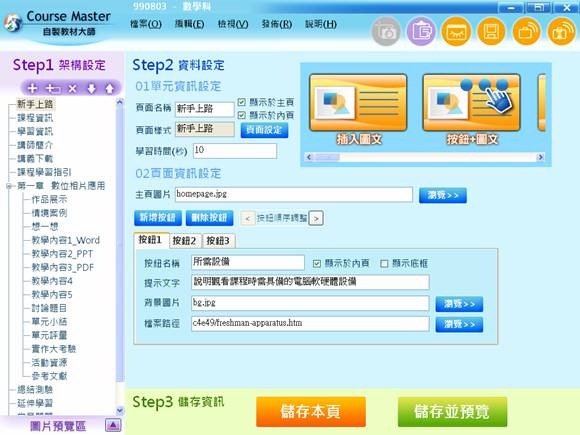Viewport: 580px width, 435px height.
Task: Click the 主頁圖片 homepage.jpg field
Action: (294, 195)
